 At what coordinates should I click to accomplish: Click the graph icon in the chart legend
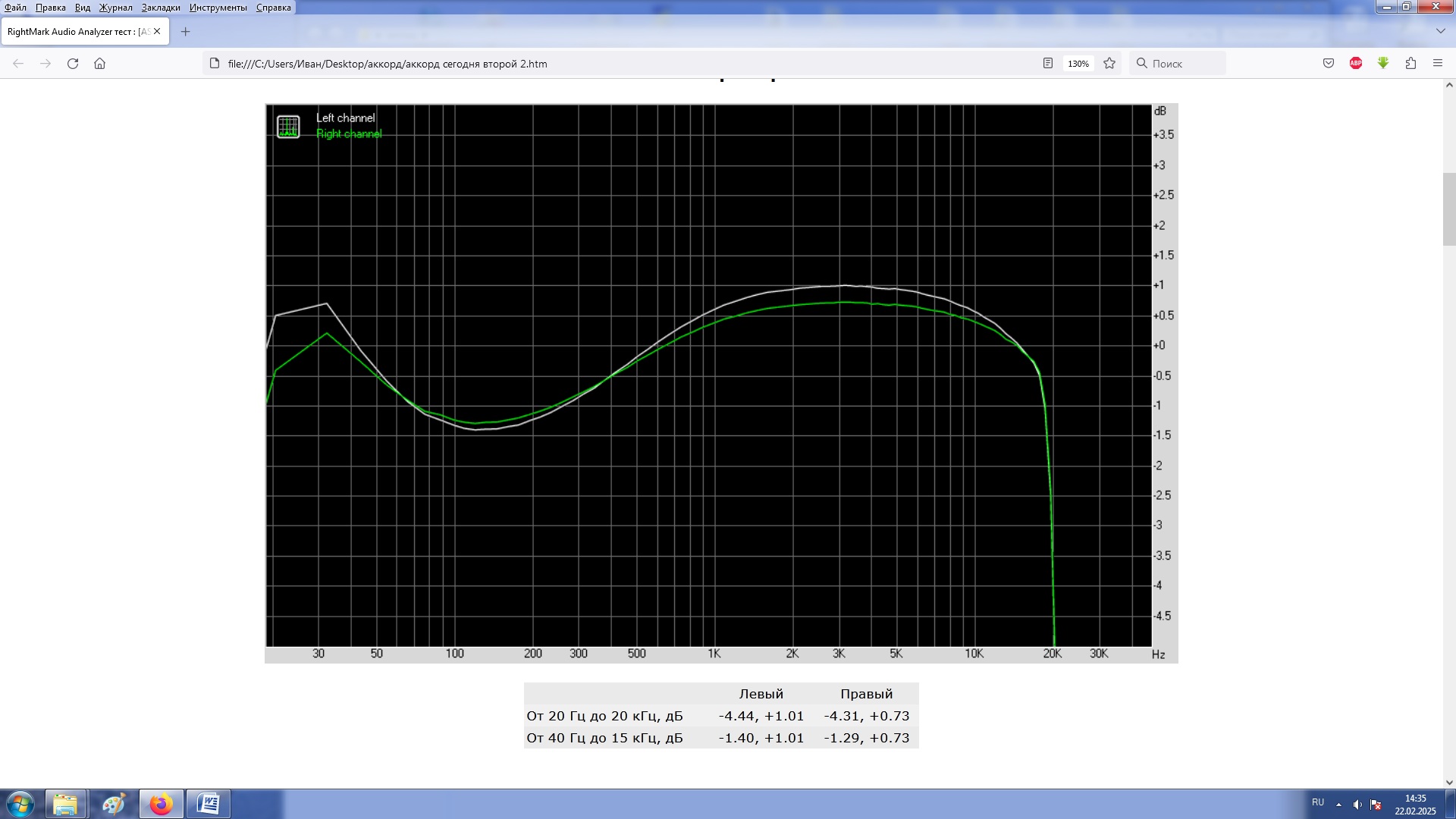[288, 126]
